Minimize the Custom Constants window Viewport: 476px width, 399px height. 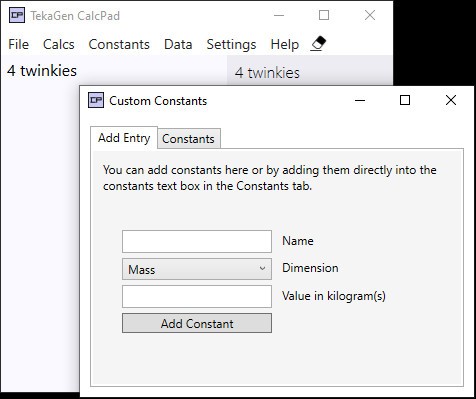point(360,100)
